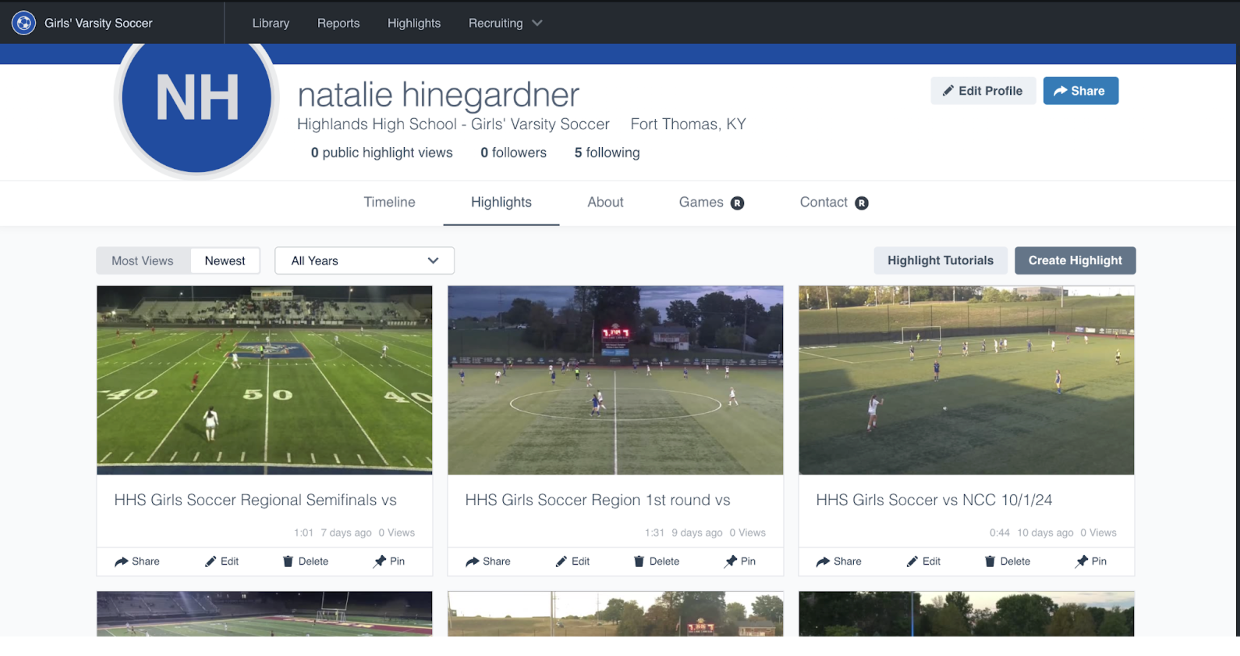The image size is (1240, 656).
Task: Open the All Years dropdown
Action: pos(364,261)
